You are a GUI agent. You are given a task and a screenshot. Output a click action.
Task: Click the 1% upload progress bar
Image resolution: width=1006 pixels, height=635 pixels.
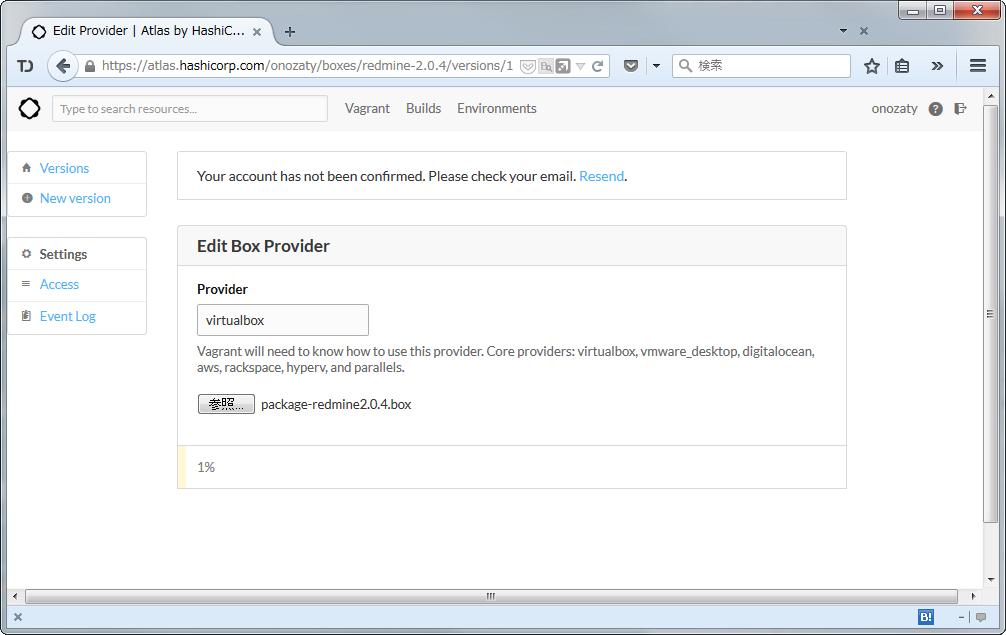511,467
